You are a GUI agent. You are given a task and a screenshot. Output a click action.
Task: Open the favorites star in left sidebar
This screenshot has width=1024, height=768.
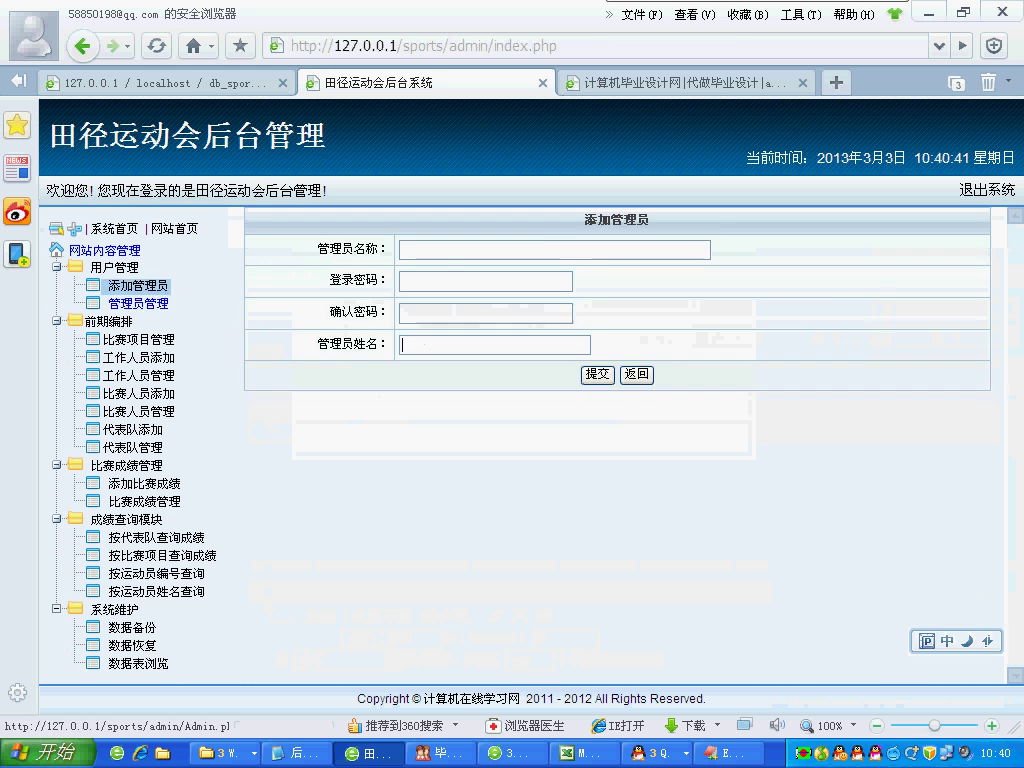[18, 125]
